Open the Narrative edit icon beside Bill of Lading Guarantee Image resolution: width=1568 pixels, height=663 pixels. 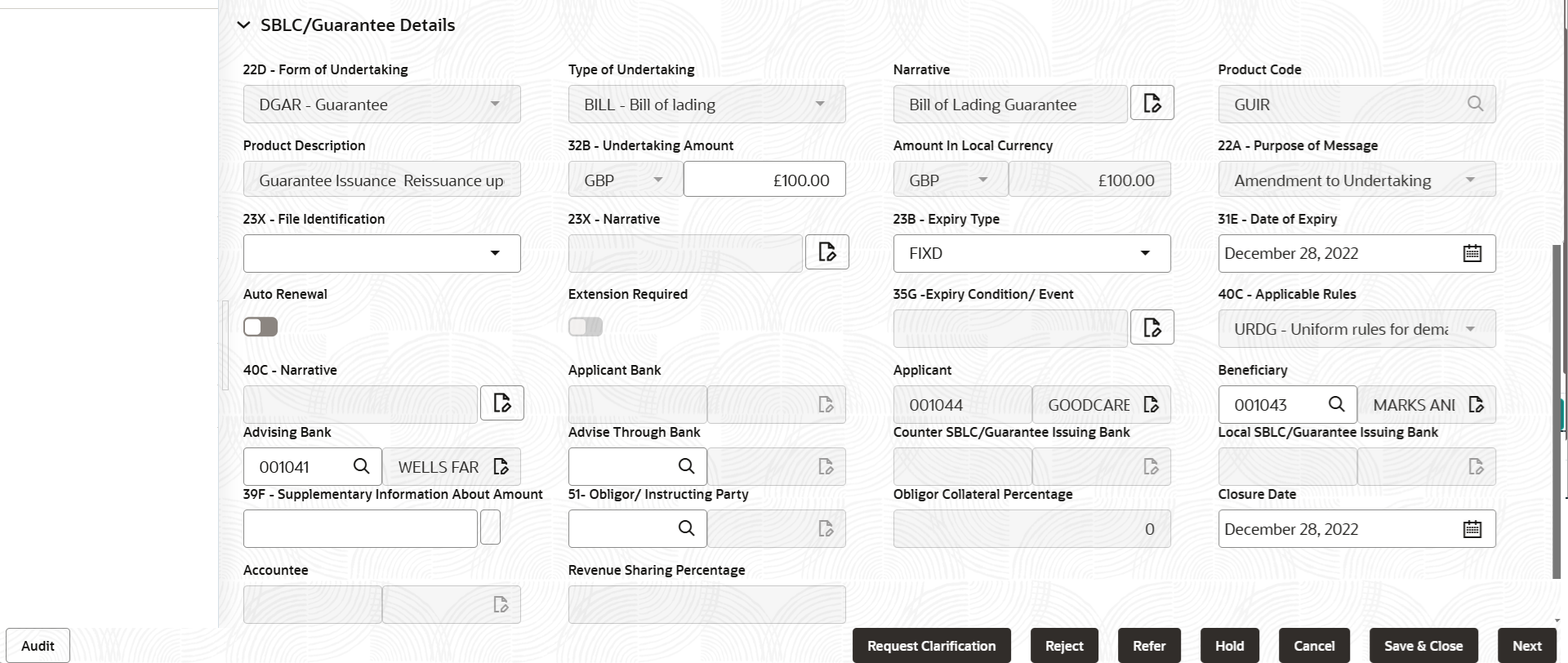click(x=1151, y=103)
